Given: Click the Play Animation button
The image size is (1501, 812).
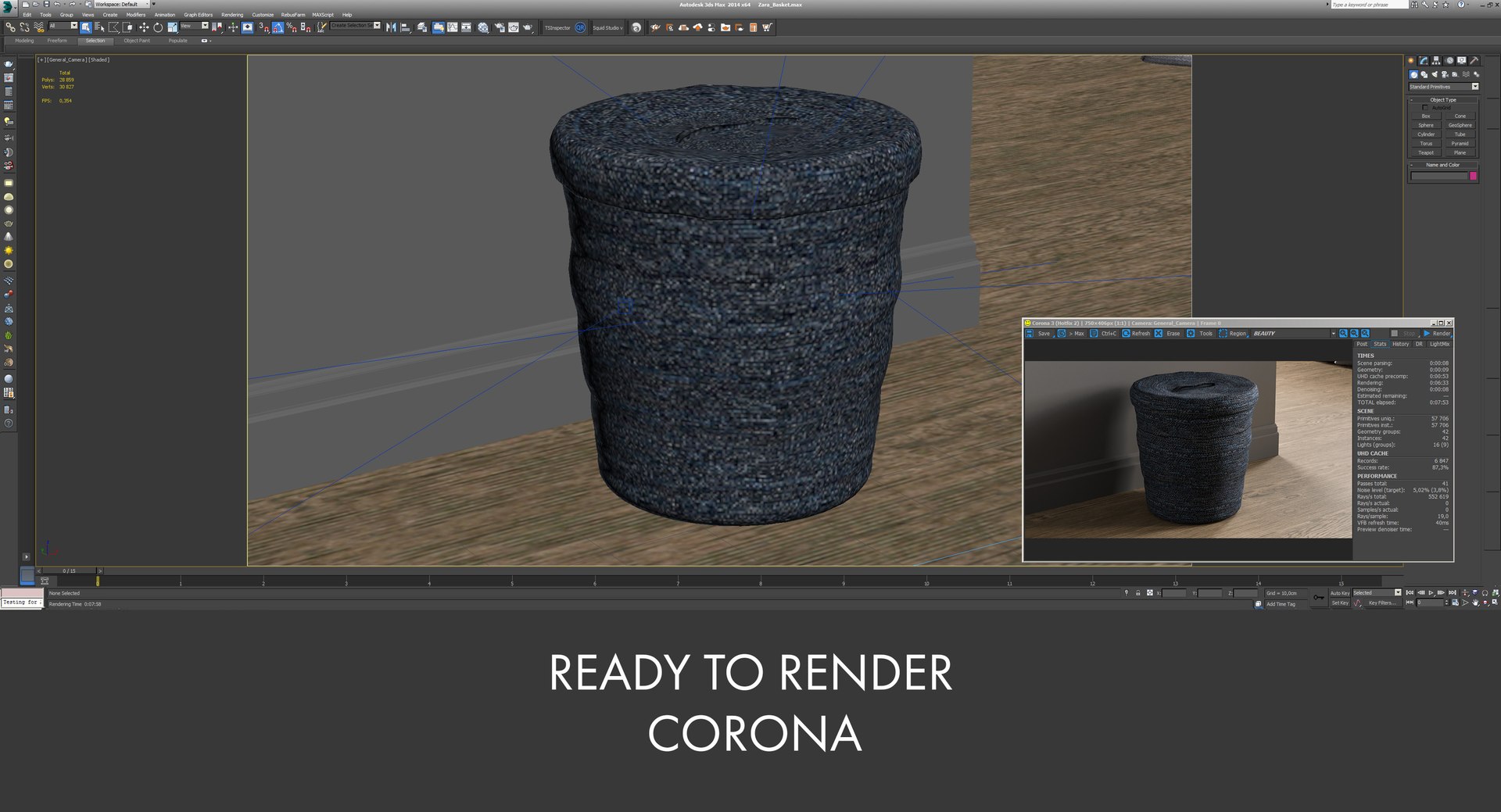Looking at the screenshot, I should 1431,592.
